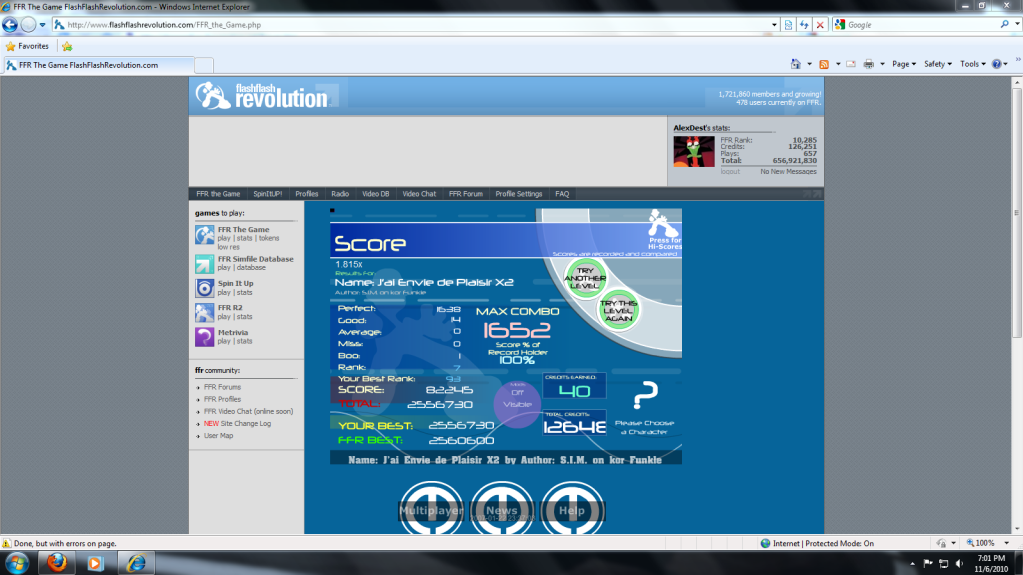Open the Tools dropdown menu

click(x=972, y=64)
